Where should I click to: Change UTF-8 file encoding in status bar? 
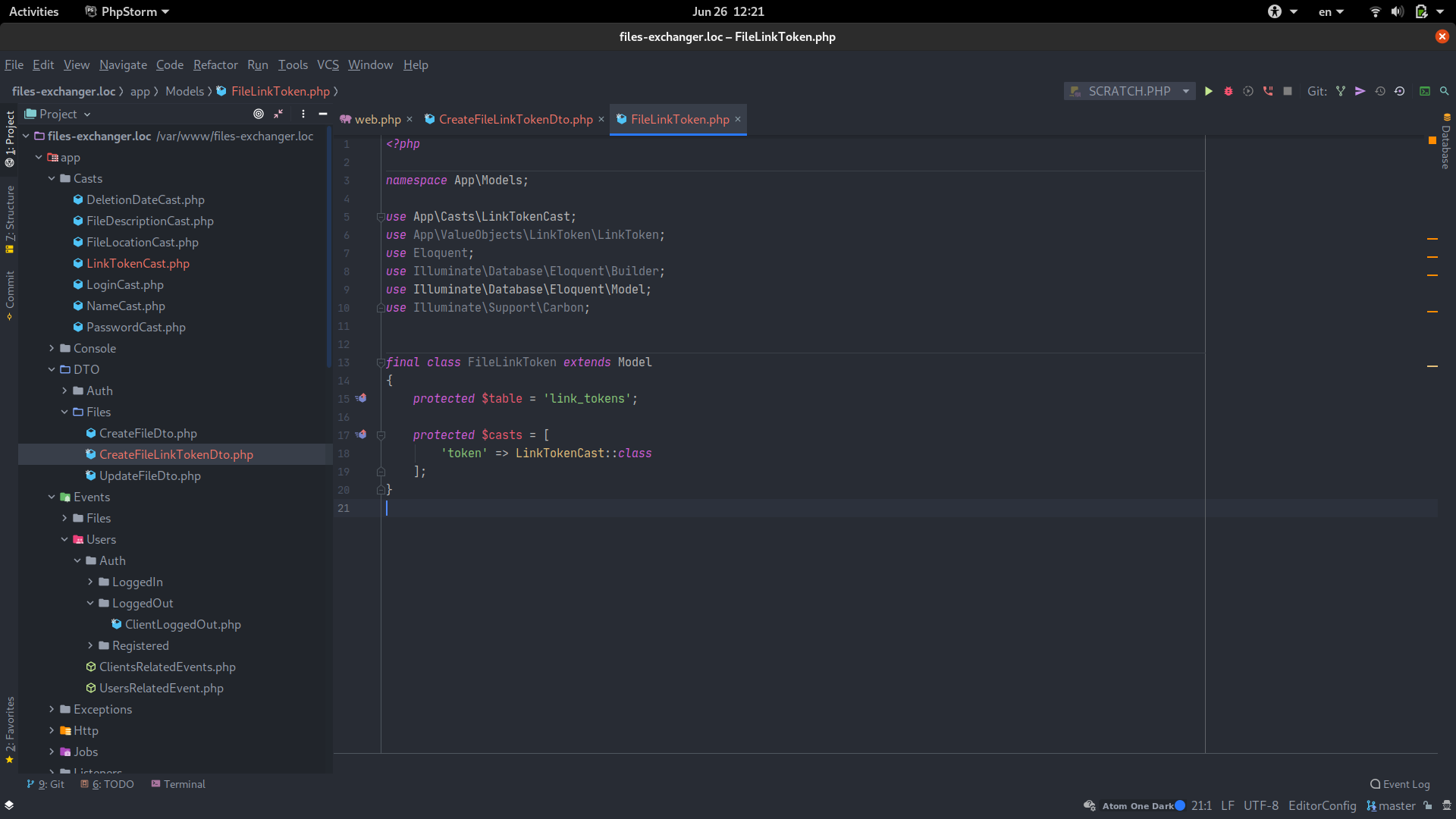pyautogui.click(x=1261, y=805)
